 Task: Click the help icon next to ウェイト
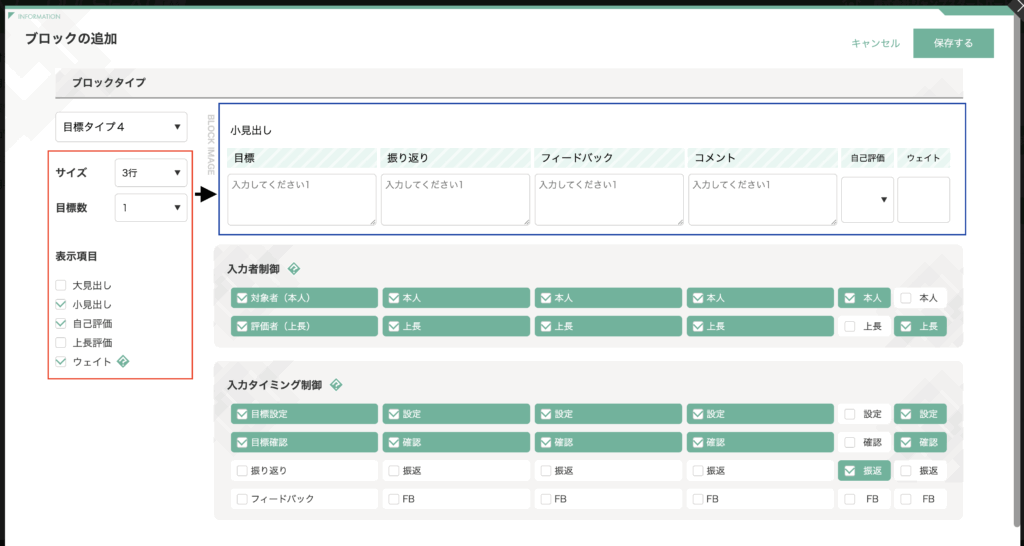coord(122,362)
